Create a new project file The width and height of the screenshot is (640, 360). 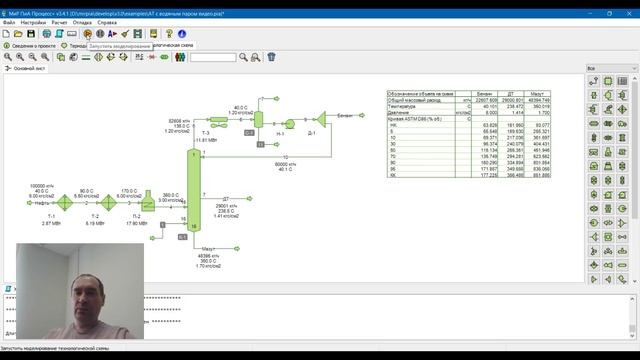(x=6, y=34)
